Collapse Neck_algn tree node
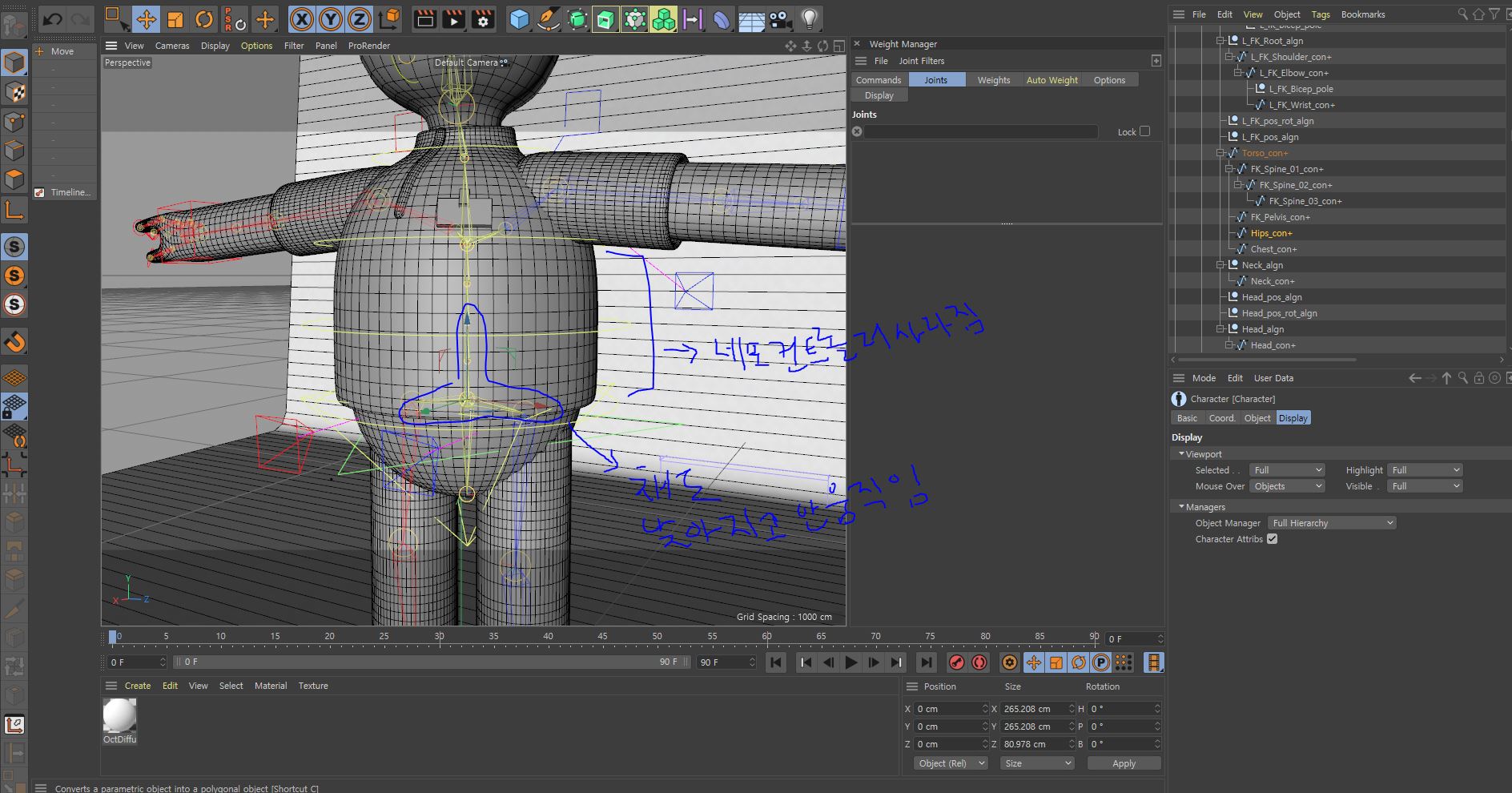 (1220, 265)
